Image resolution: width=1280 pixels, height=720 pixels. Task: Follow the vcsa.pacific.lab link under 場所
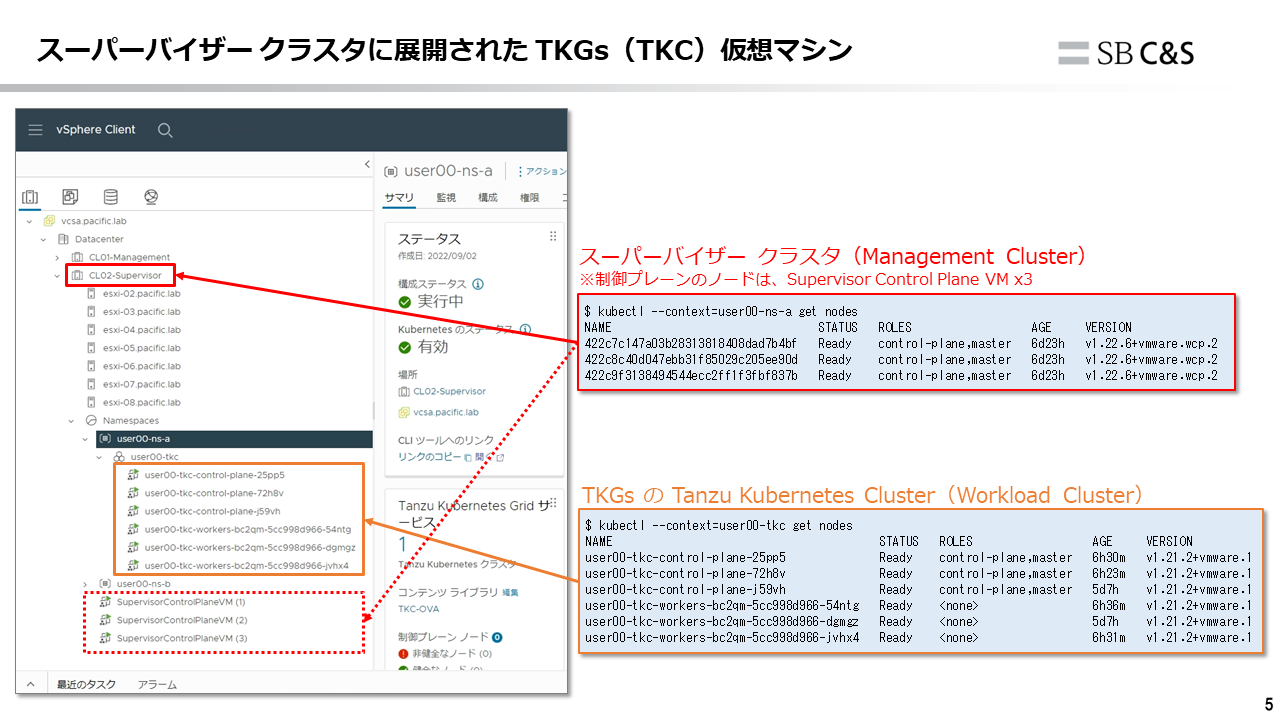(446, 411)
